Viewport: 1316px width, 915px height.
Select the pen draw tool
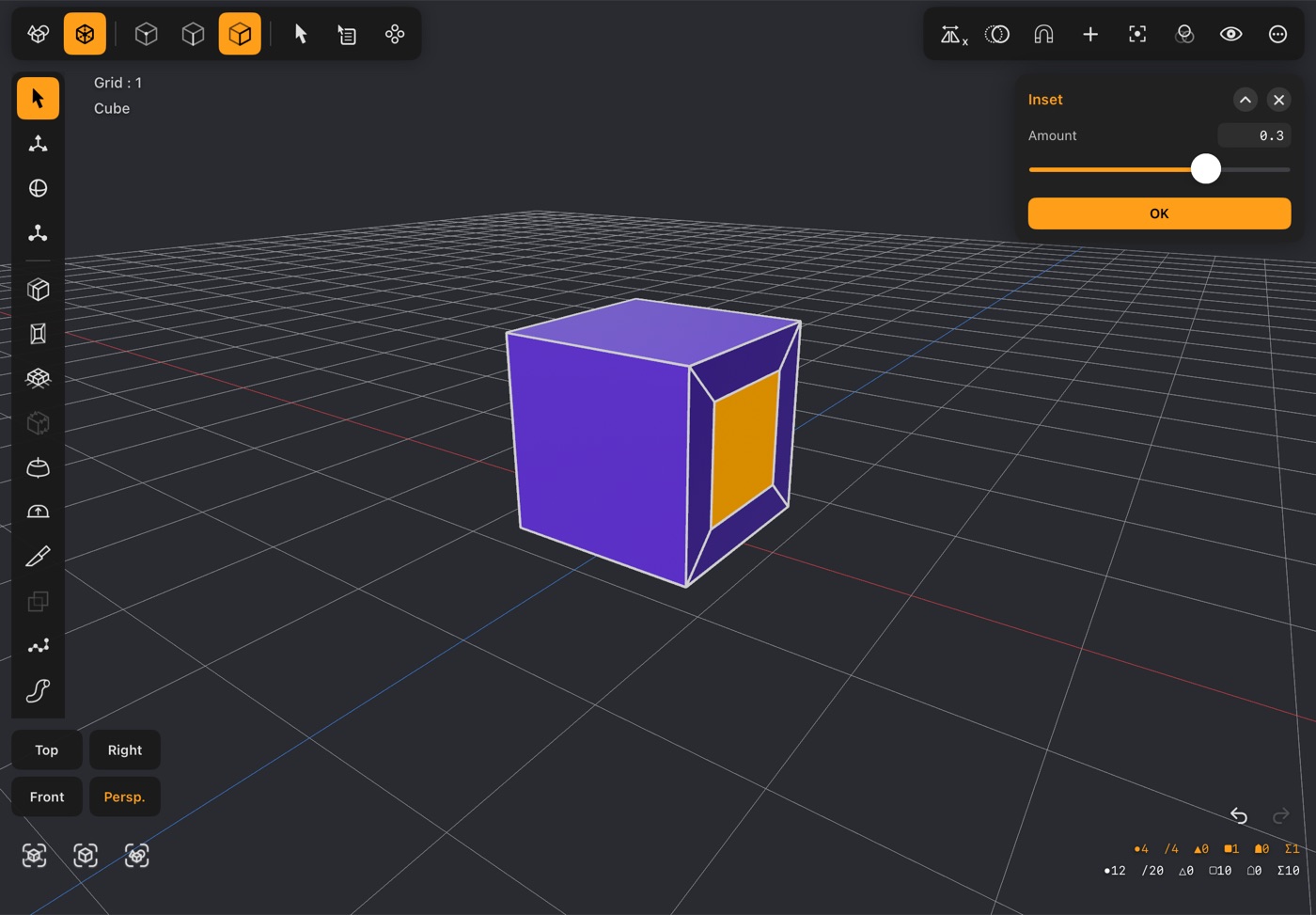[x=38, y=557]
